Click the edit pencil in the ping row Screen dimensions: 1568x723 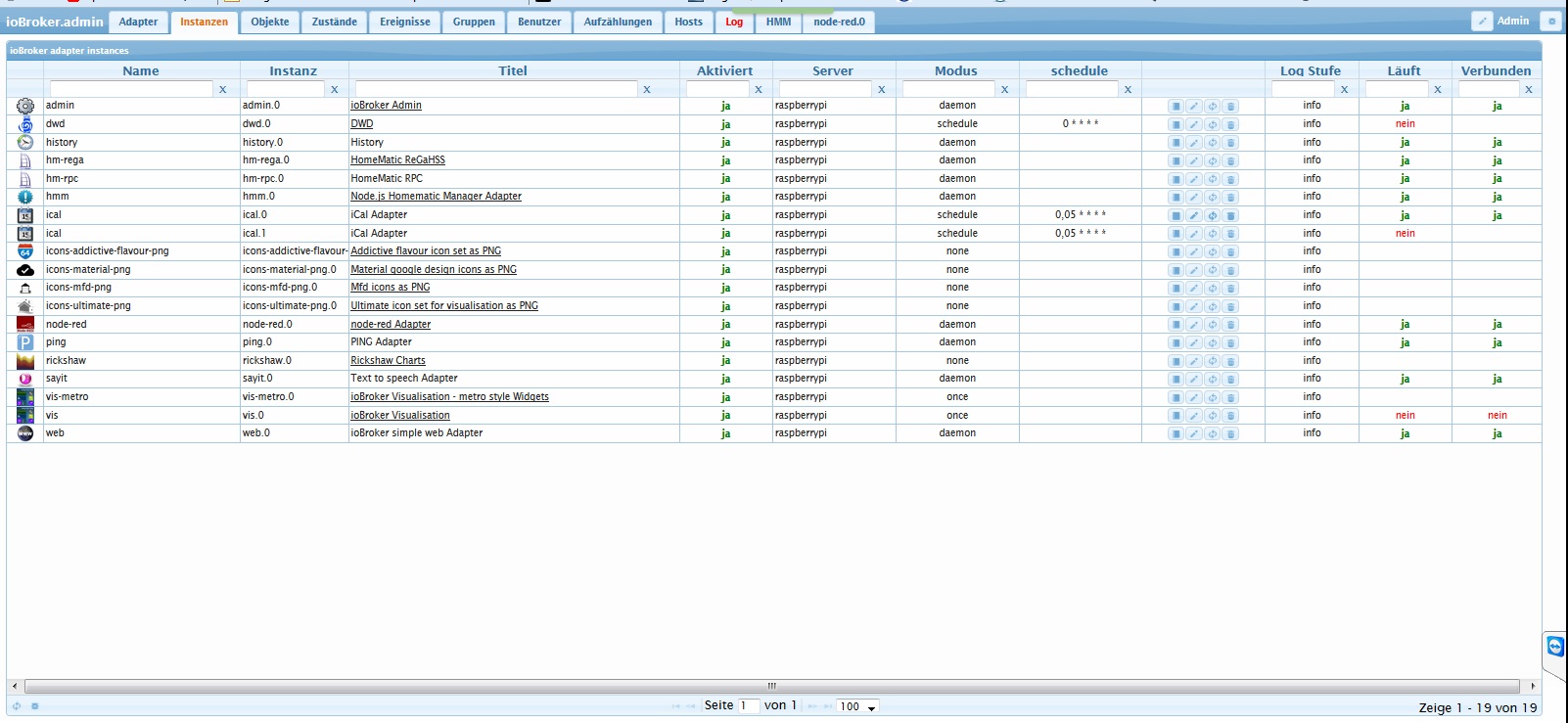[1194, 343]
